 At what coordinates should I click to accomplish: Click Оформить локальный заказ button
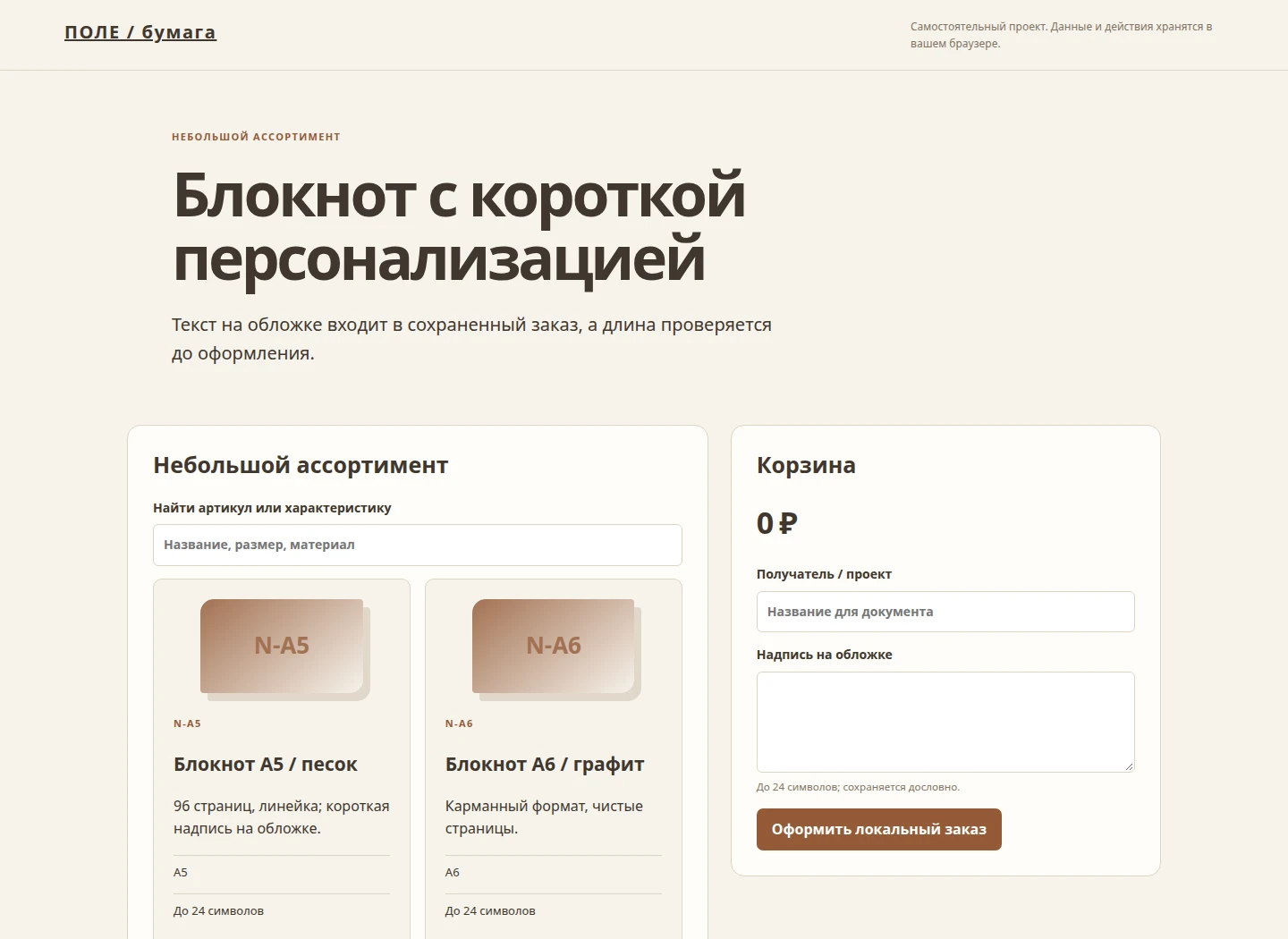pyautogui.click(x=879, y=829)
